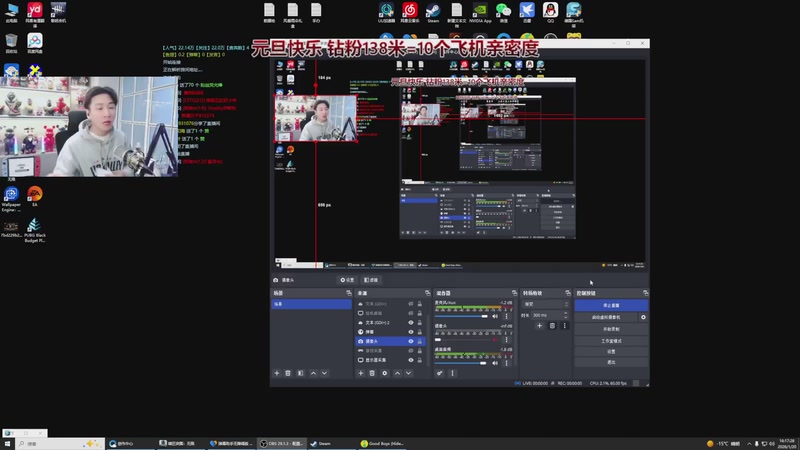Screen dimensions: 800x450
Task: Pop out the Sources dock using its float icon
Action: click(x=428, y=293)
